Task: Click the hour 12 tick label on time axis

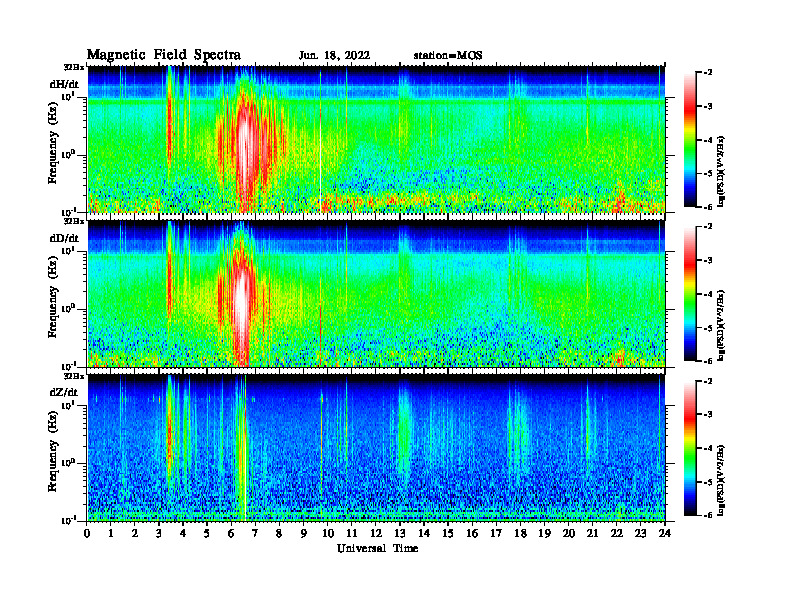Action: 376,534
